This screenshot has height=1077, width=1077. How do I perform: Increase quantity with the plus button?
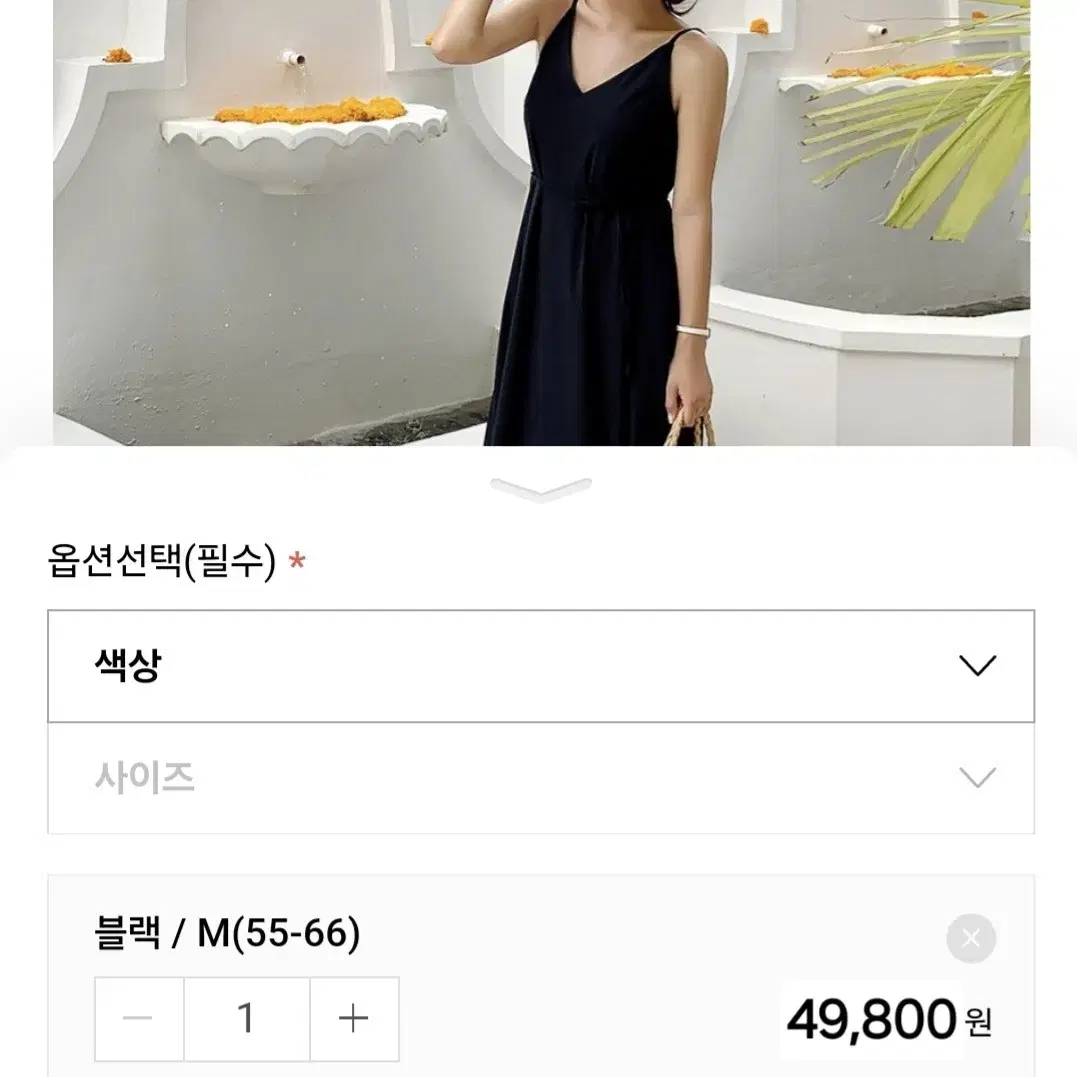point(354,1019)
